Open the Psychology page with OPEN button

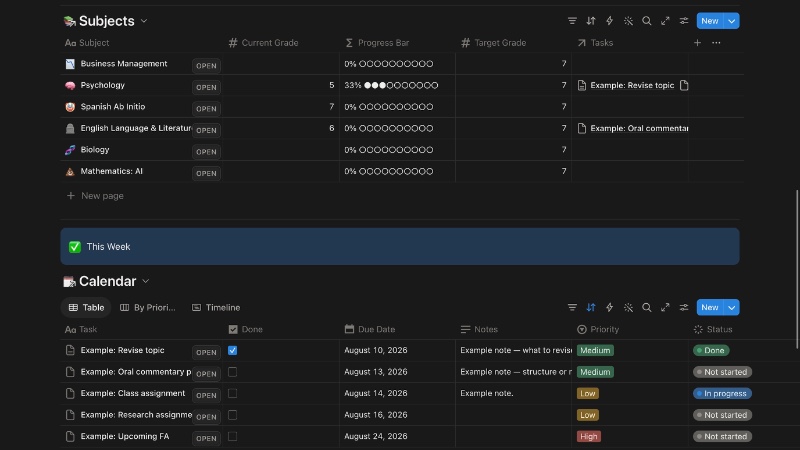206,87
